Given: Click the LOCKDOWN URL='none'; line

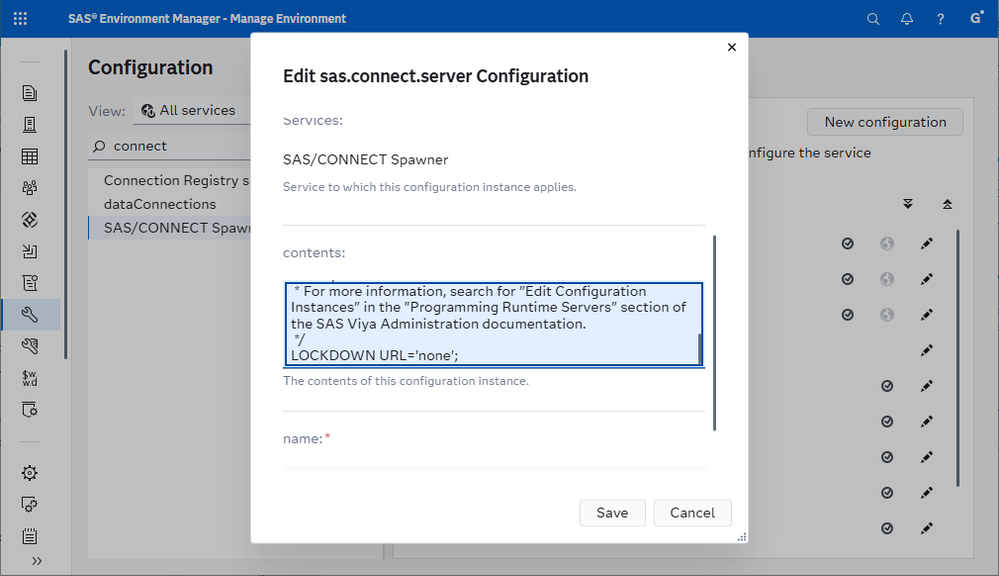Looking at the screenshot, I should [375, 356].
